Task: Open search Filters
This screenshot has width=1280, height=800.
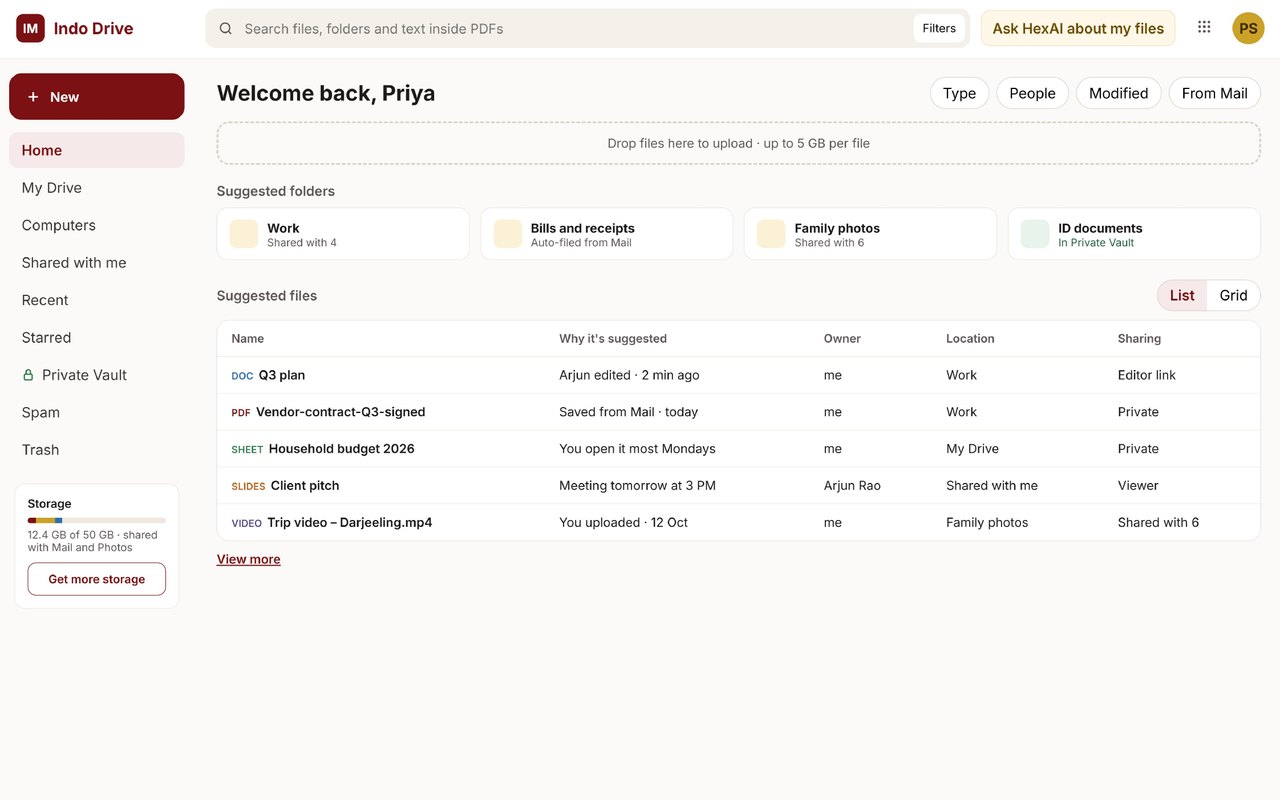Action: [x=939, y=28]
